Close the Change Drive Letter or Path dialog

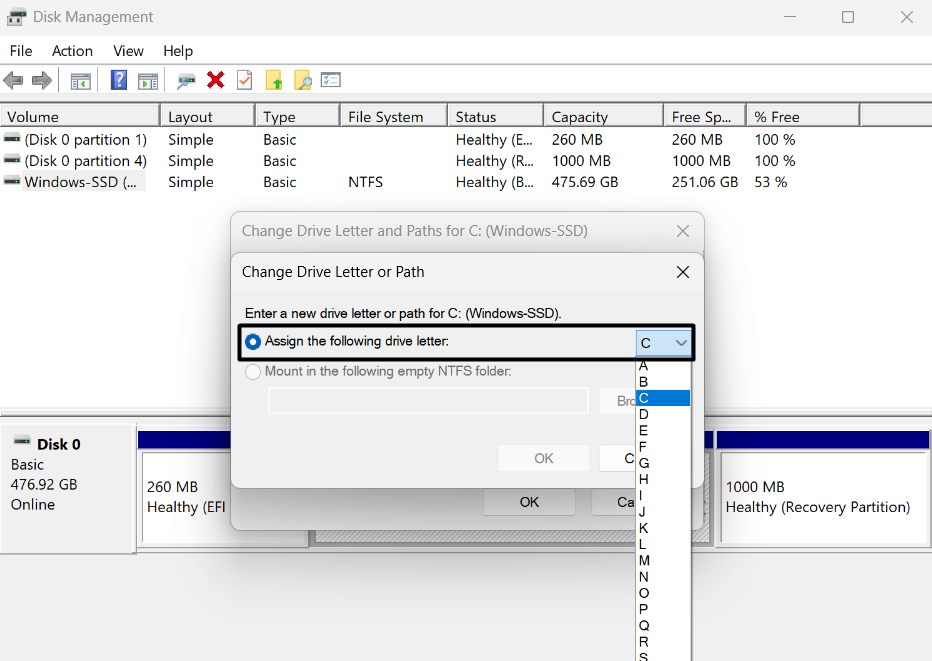[682, 272]
